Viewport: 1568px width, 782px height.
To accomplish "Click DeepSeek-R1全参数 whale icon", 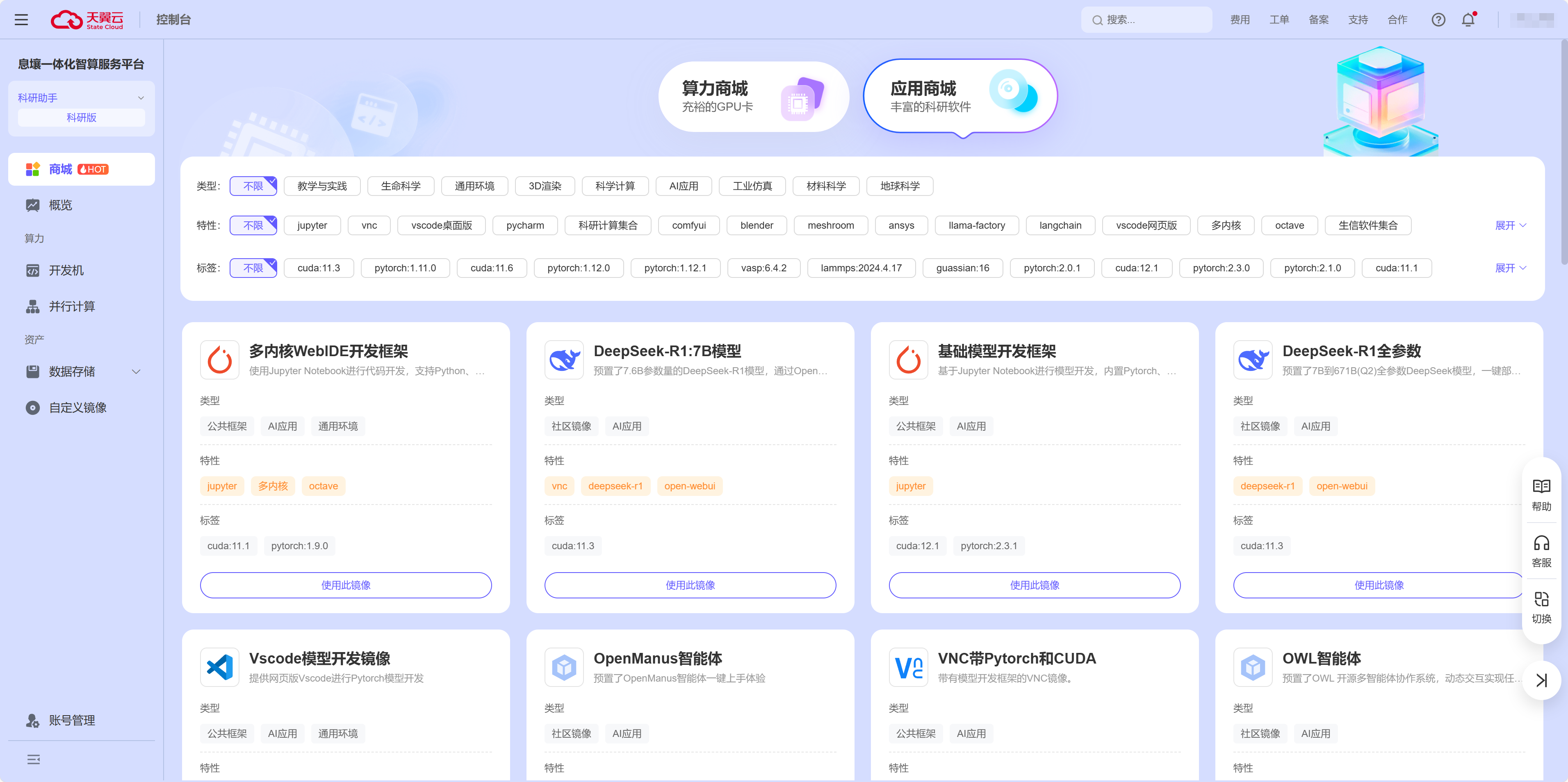I will point(1253,360).
